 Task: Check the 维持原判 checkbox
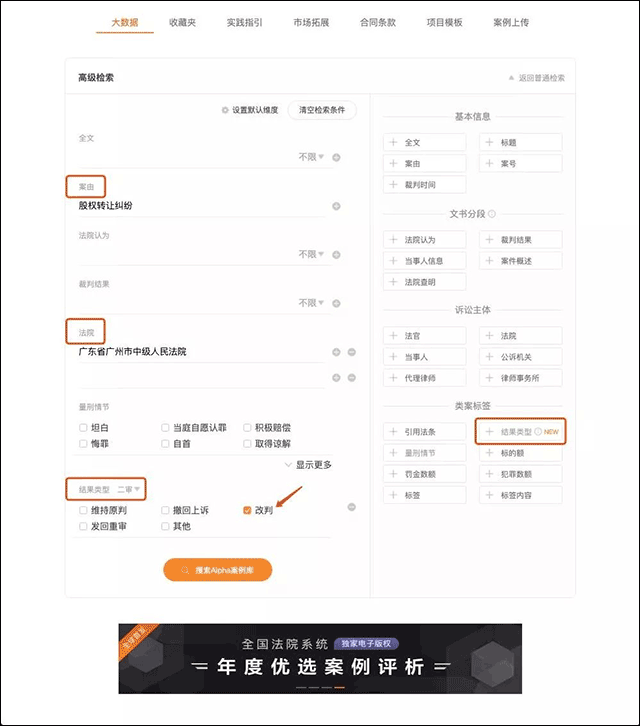click(84, 509)
